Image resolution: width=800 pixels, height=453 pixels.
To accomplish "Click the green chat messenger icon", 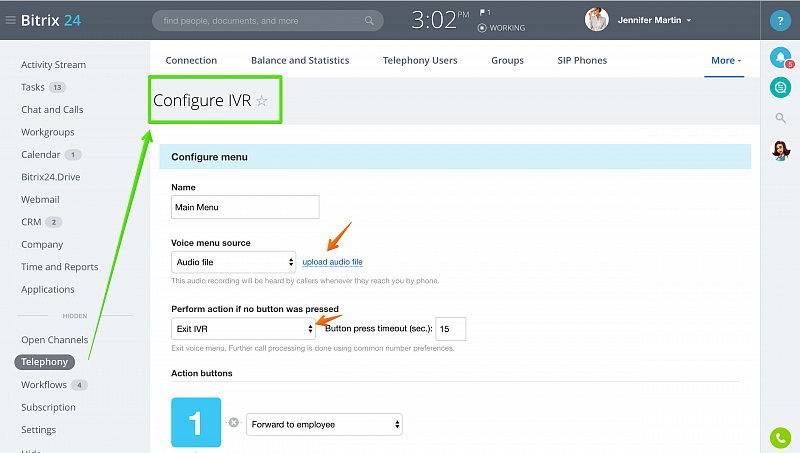I will pos(780,88).
